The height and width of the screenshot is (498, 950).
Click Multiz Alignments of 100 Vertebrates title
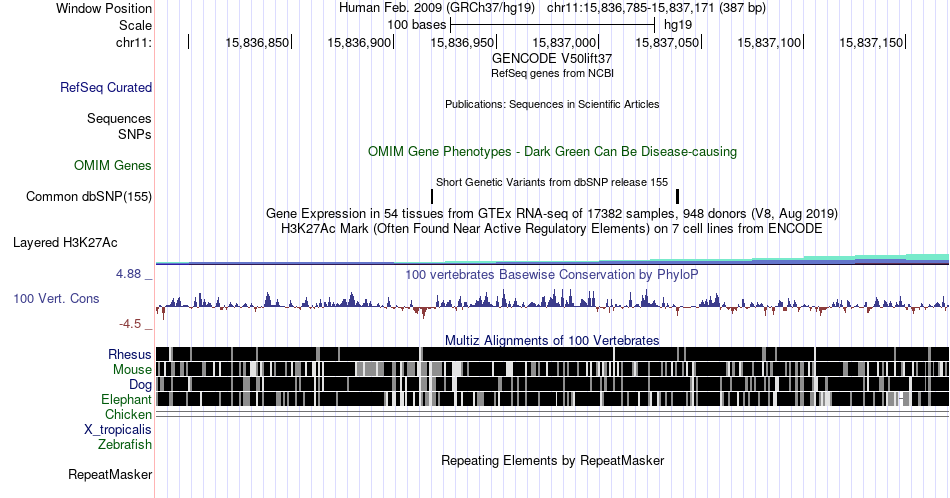(552, 340)
